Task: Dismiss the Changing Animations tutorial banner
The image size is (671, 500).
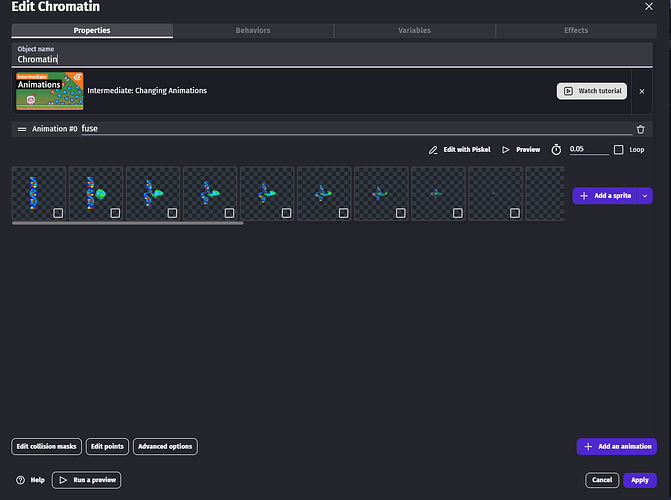Action: pos(642,91)
